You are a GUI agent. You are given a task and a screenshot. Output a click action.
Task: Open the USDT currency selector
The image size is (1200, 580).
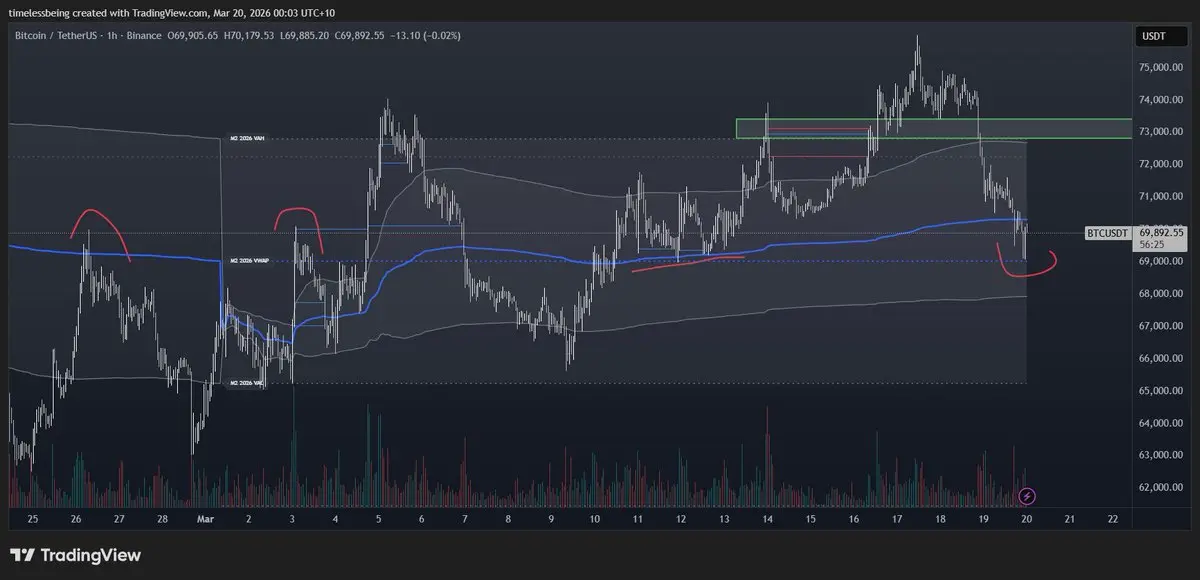click(1161, 36)
